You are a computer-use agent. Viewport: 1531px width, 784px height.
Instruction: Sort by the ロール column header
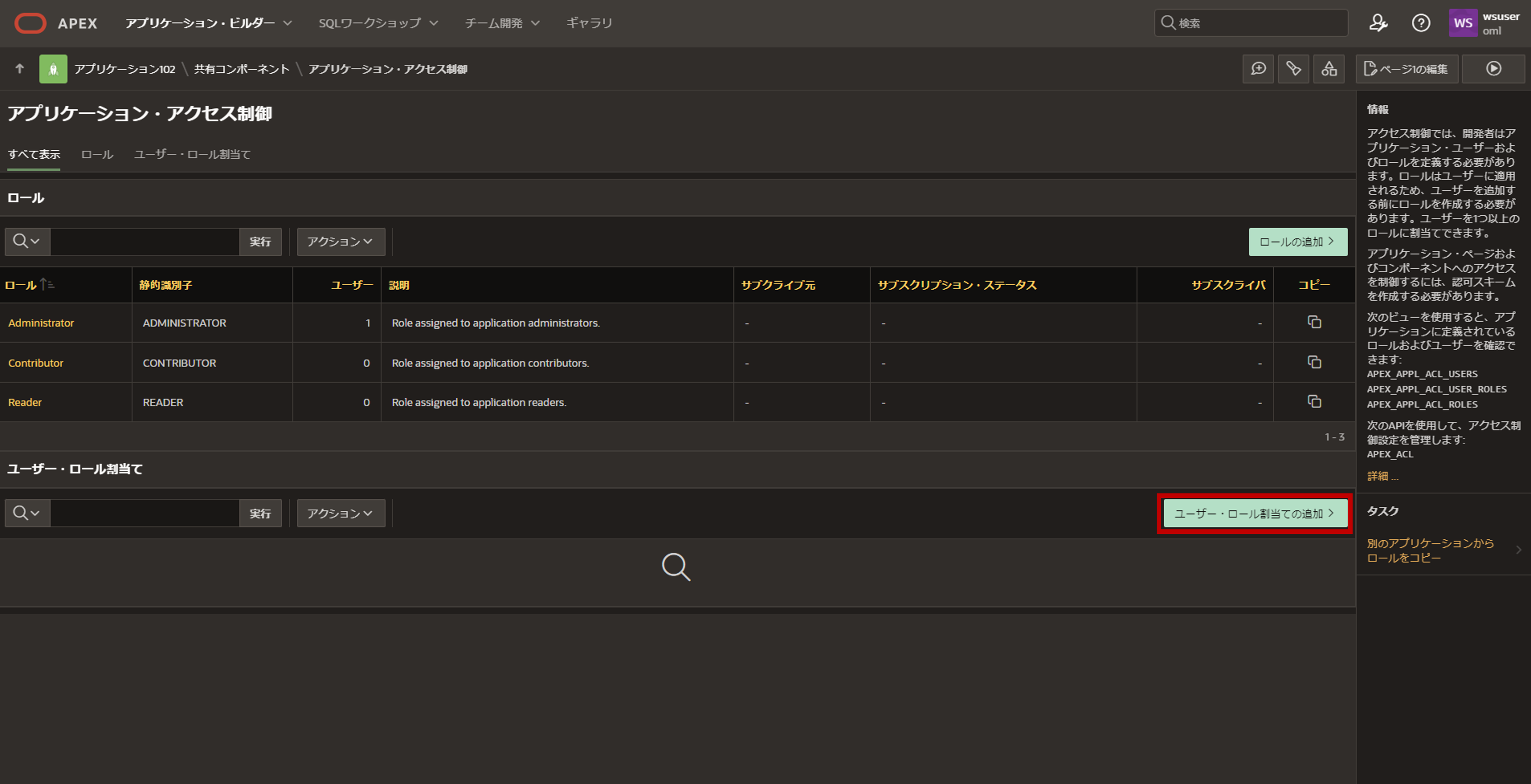click(x=21, y=285)
